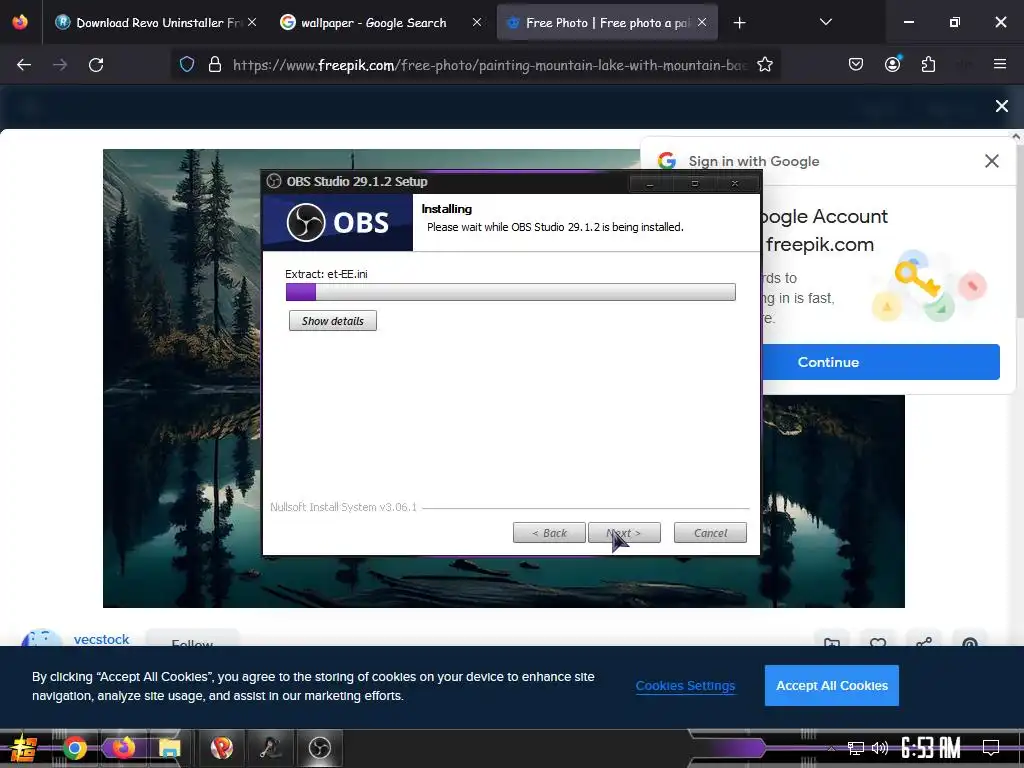Click Accept All Cookies button

pos(831,685)
